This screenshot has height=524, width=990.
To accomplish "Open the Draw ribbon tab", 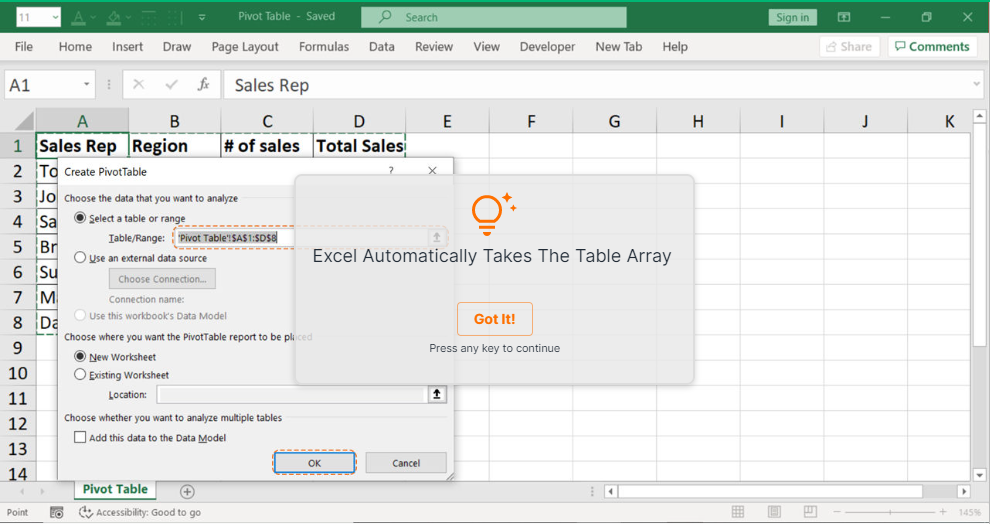I will [177, 47].
